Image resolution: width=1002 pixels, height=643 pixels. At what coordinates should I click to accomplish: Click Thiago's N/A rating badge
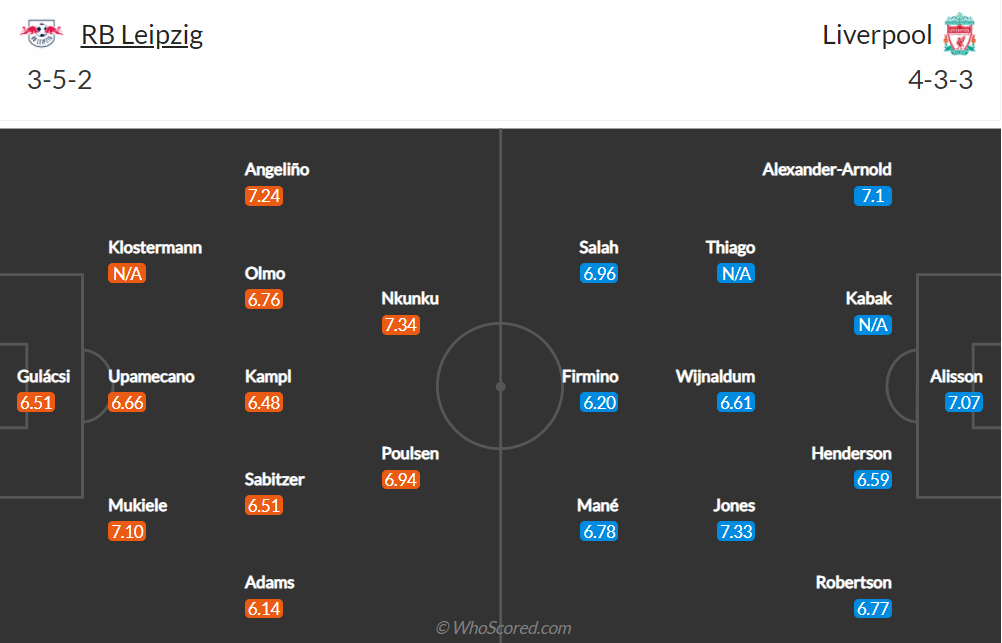coord(736,274)
